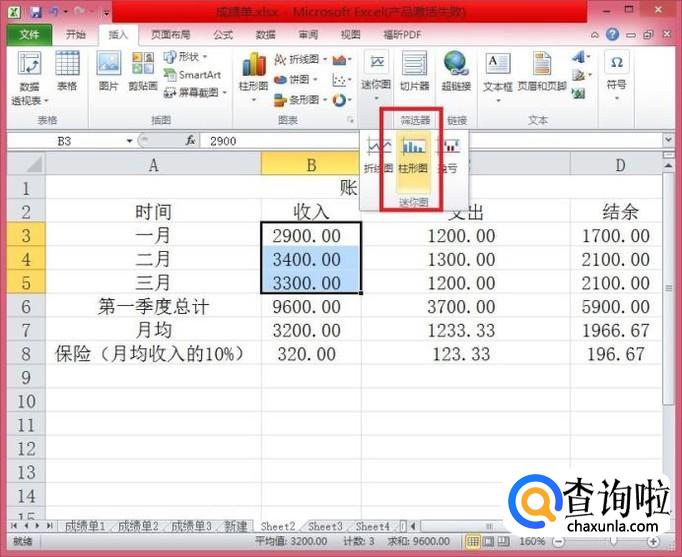This screenshot has width=682, height=557.
Task: Switch to the Page Layout tab
Action: pyautogui.click(x=170, y=35)
